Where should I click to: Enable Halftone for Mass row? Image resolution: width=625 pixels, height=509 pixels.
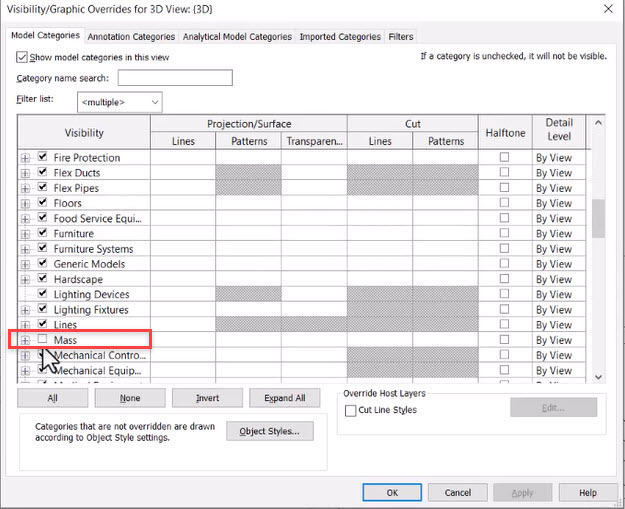pyautogui.click(x=504, y=340)
